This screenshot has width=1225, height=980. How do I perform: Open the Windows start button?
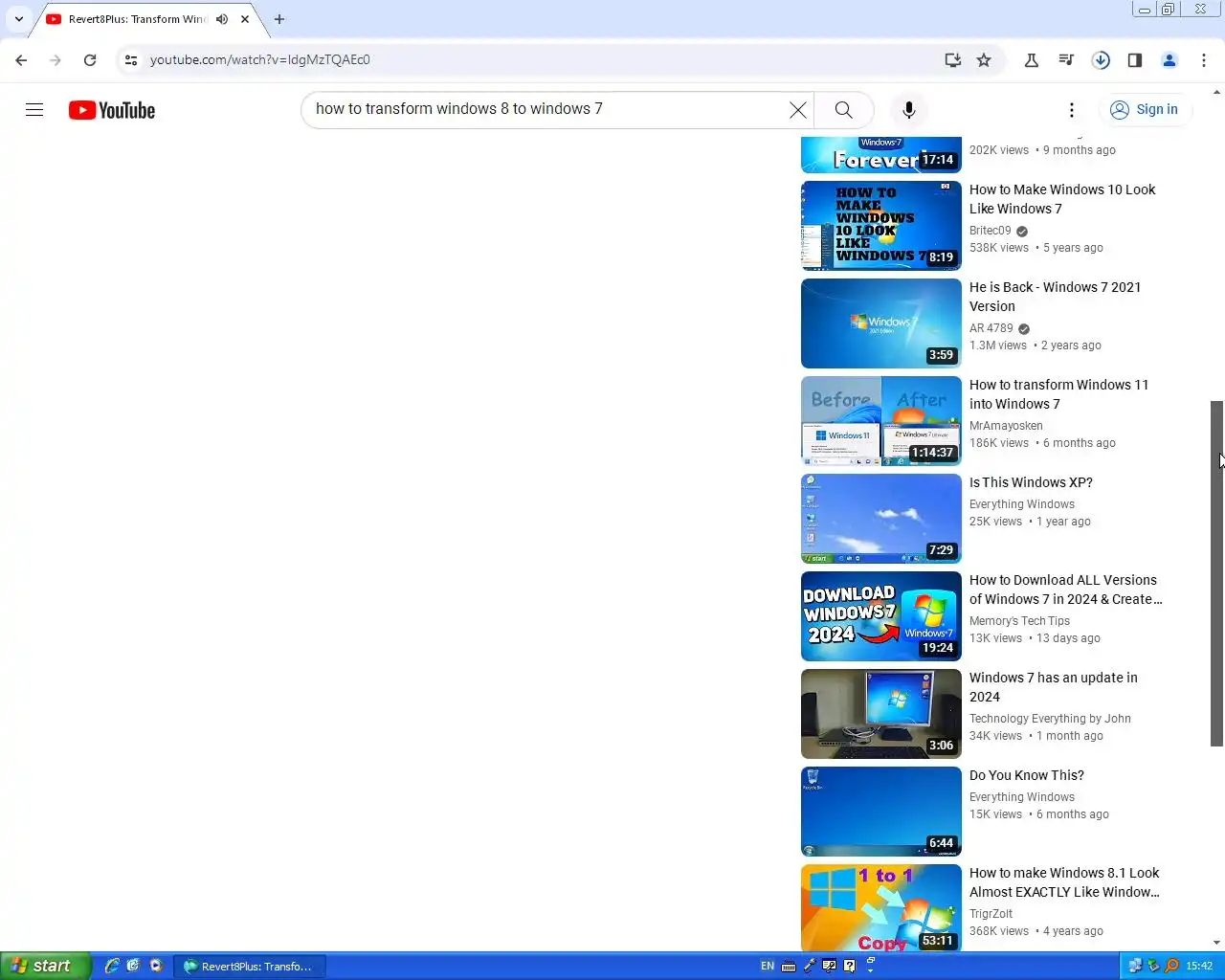[x=45, y=966]
